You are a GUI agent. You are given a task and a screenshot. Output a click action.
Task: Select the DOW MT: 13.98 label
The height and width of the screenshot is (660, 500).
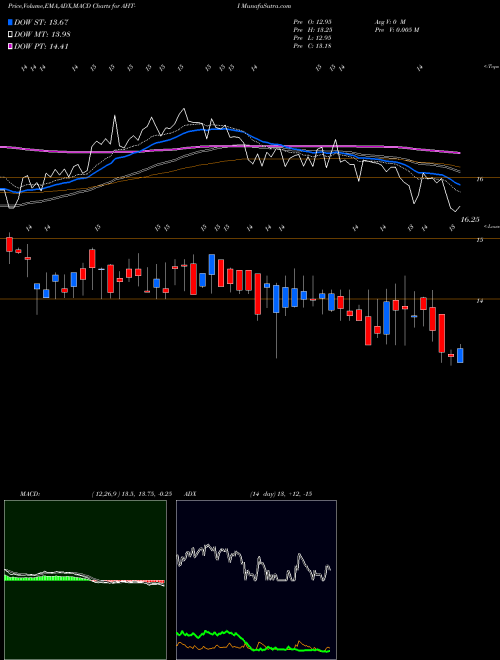point(42,35)
